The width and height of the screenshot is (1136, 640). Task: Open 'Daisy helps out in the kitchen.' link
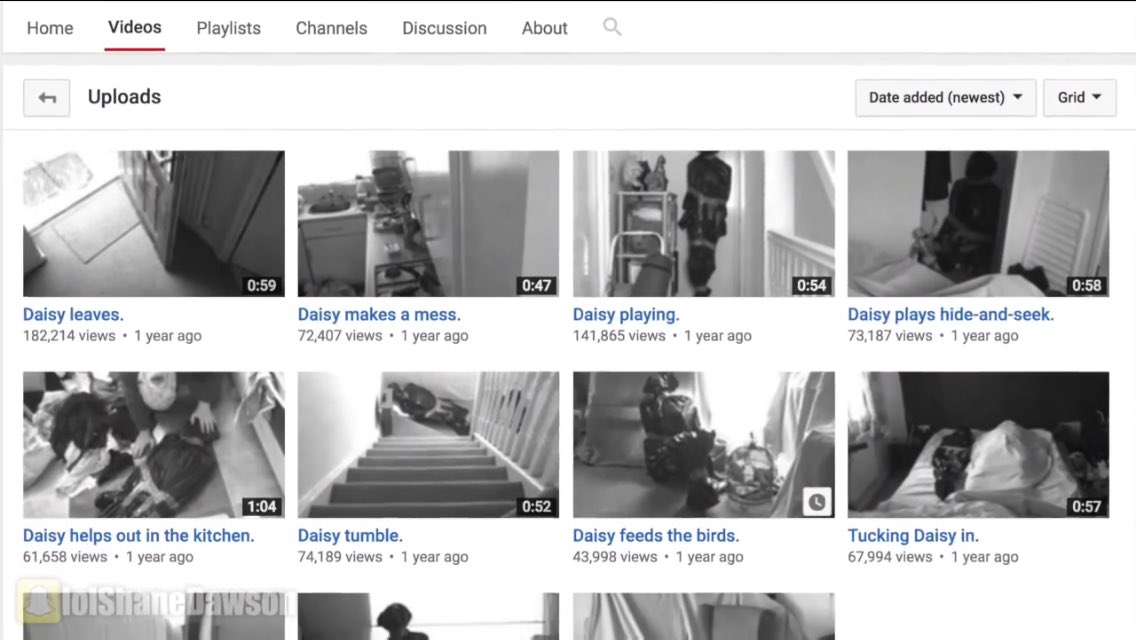[x=138, y=536]
